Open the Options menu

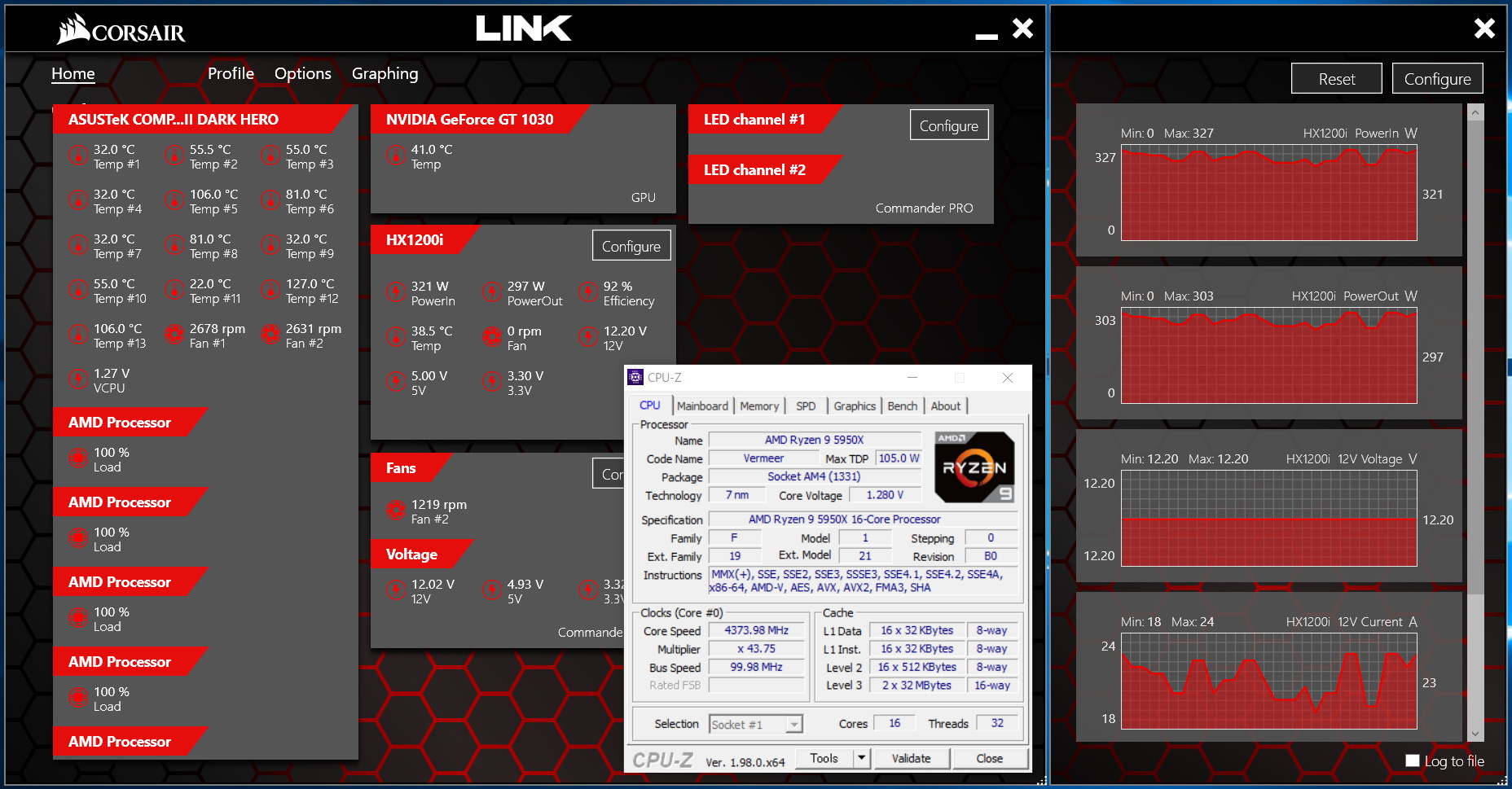pyautogui.click(x=303, y=73)
